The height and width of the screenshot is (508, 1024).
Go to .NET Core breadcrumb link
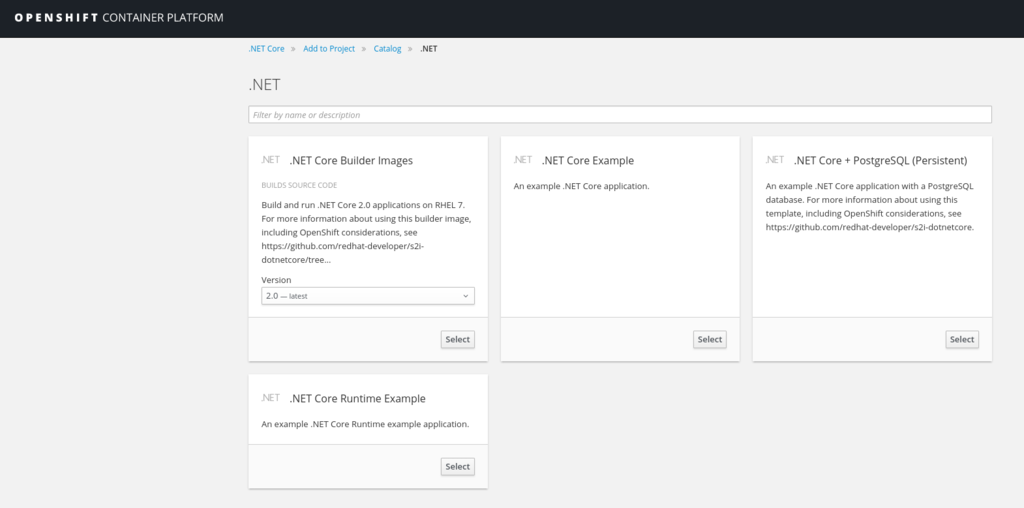point(266,48)
